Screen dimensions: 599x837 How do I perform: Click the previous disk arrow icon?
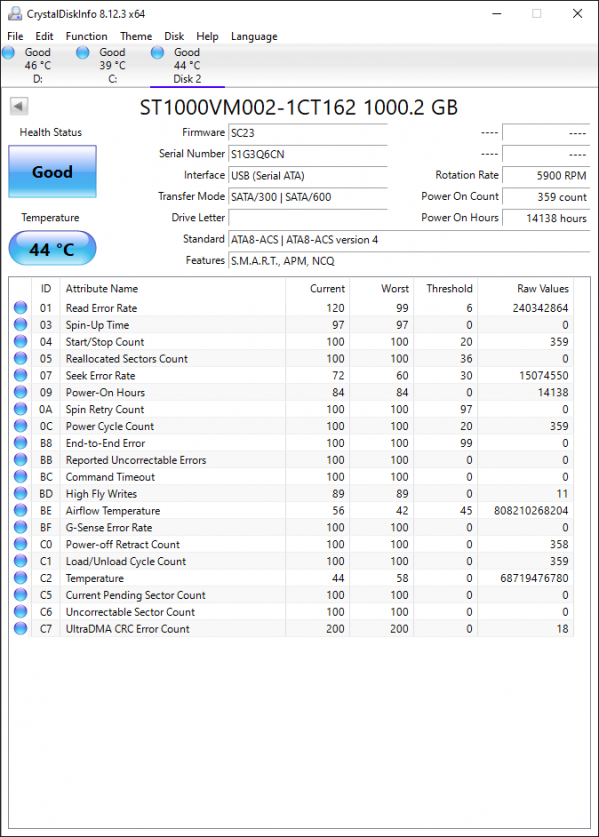pos(19,106)
